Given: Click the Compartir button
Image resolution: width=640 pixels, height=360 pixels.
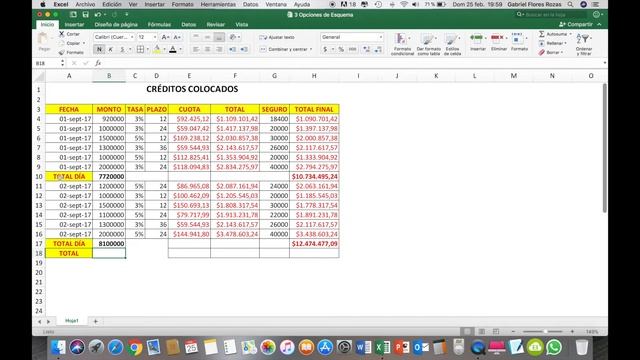Looking at the screenshot, I should [576, 24].
